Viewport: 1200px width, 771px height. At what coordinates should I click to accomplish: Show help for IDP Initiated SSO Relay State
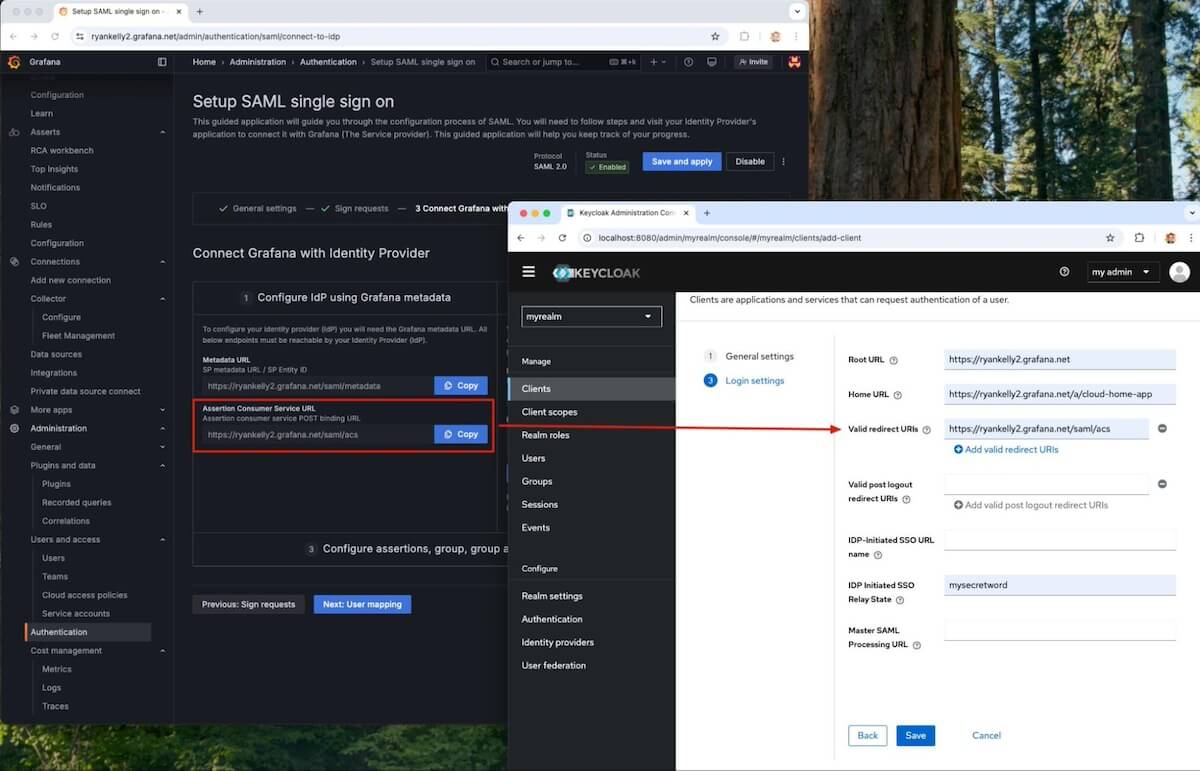point(900,600)
